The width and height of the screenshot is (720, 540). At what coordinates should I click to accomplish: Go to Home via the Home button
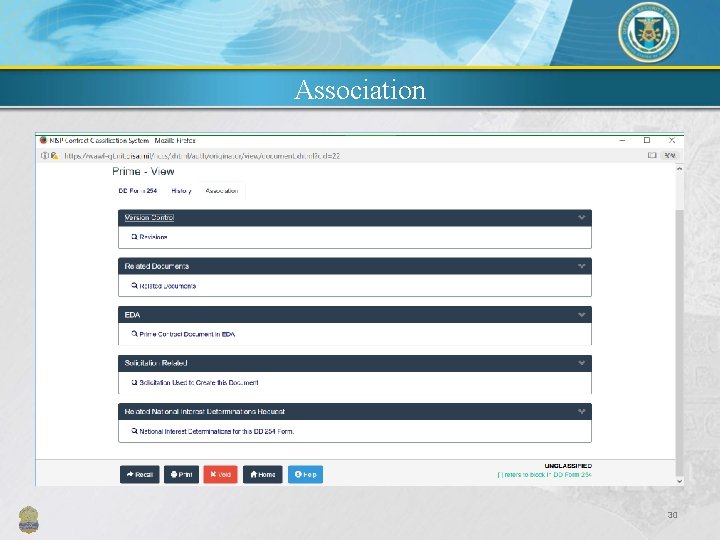click(x=263, y=474)
